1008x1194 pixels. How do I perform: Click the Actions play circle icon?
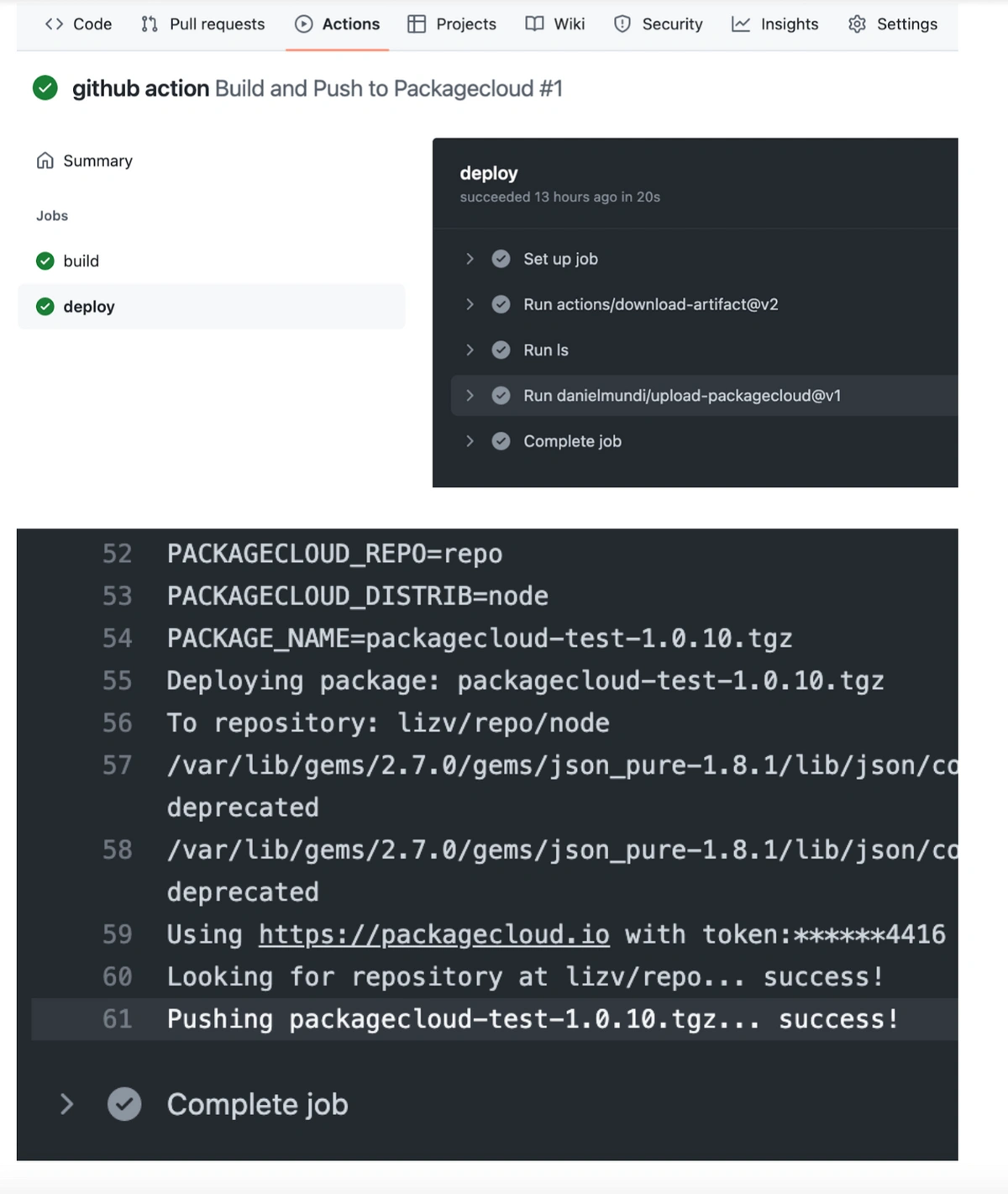[304, 24]
